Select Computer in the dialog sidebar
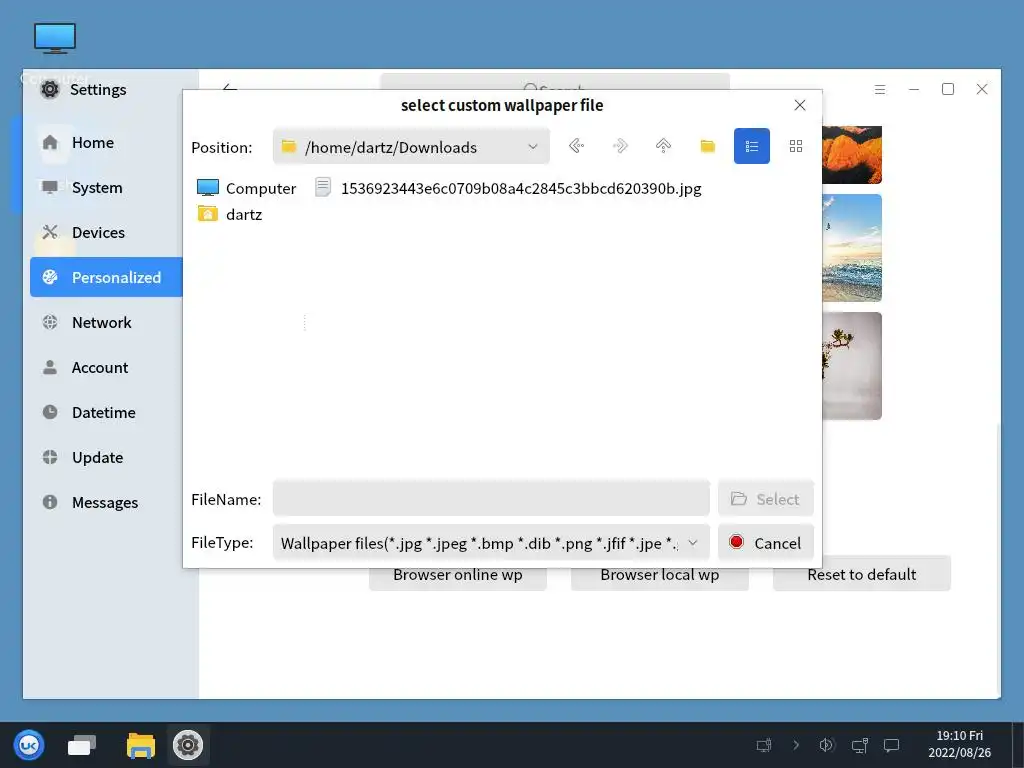1024x768 pixels. [x=247, y=188]
